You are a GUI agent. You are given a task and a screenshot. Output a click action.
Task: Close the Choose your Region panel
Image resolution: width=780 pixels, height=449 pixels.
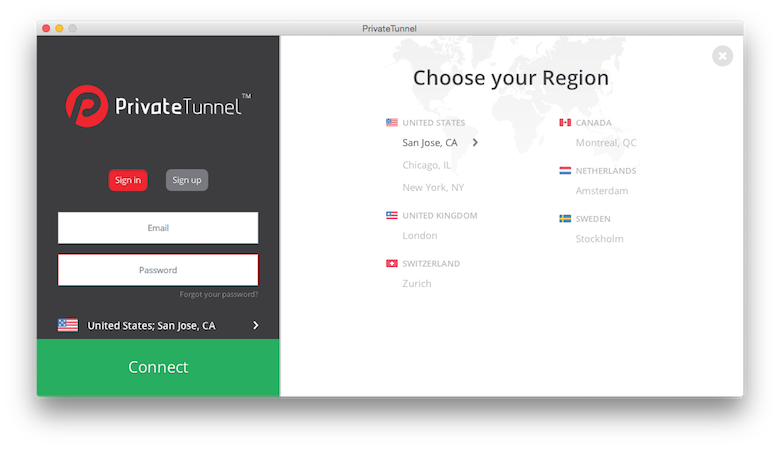pyautogui.click(x=722, y=56)
